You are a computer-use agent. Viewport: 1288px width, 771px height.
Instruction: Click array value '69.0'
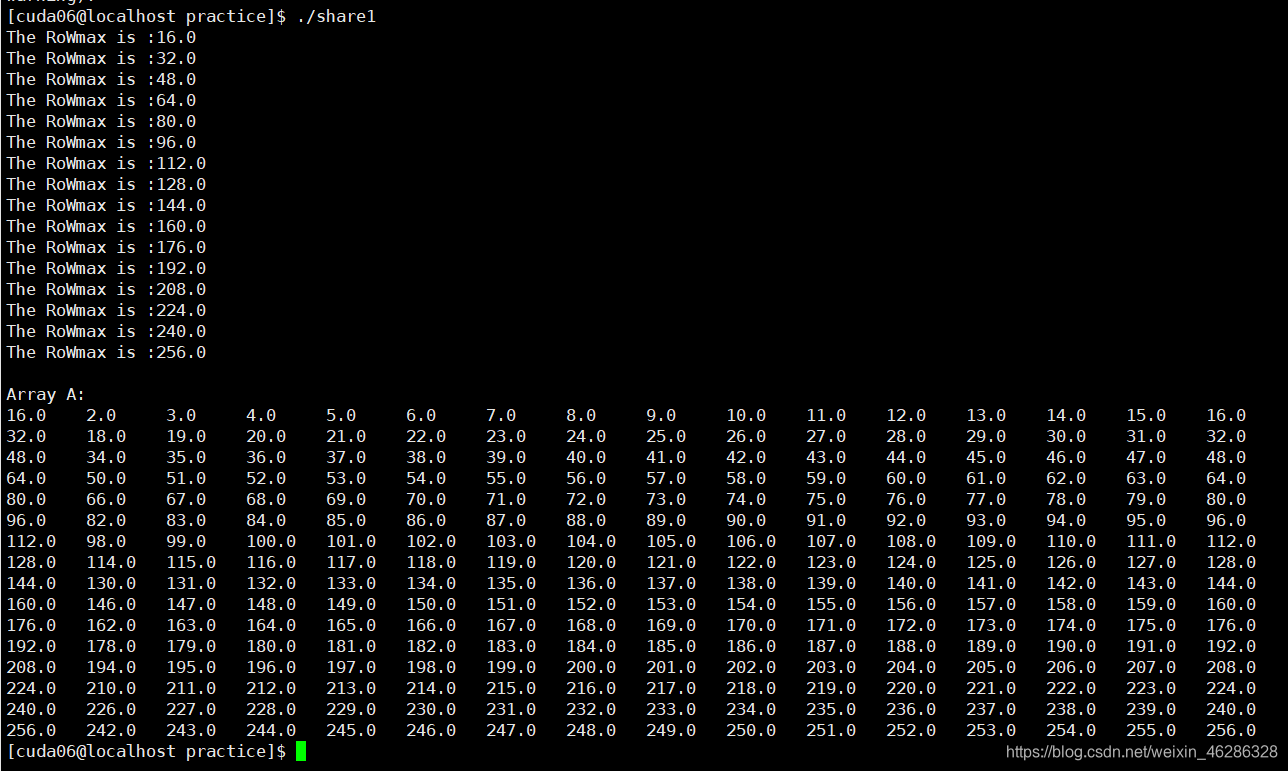[346, 500]
